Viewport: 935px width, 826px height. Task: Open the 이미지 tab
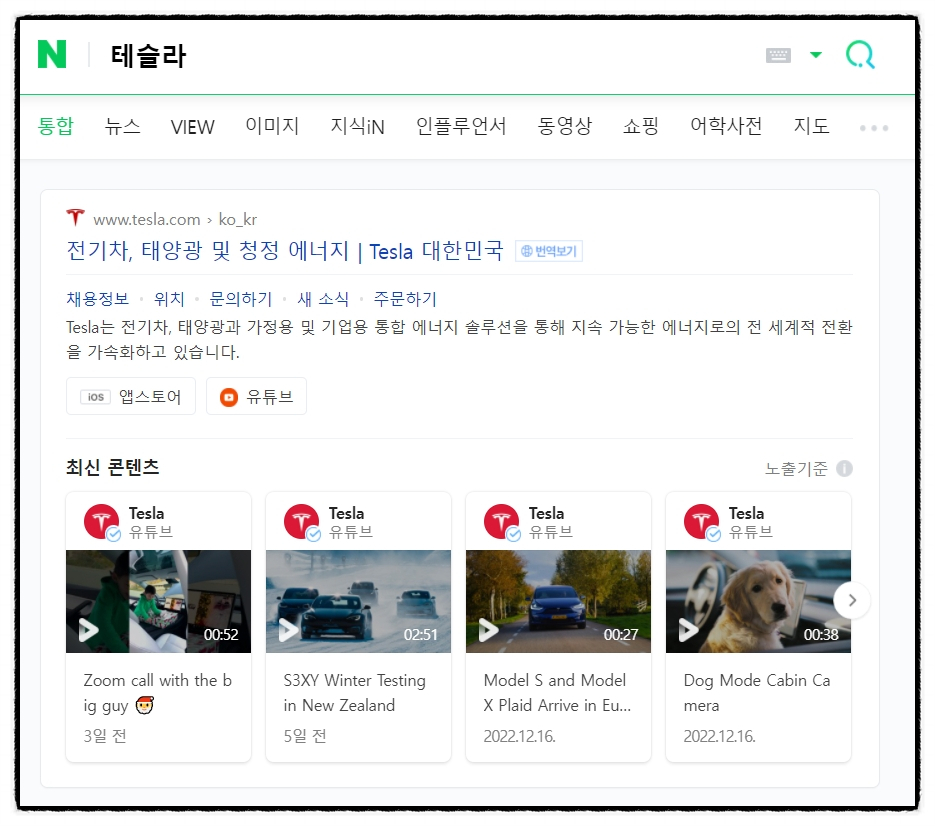point(272,126)
